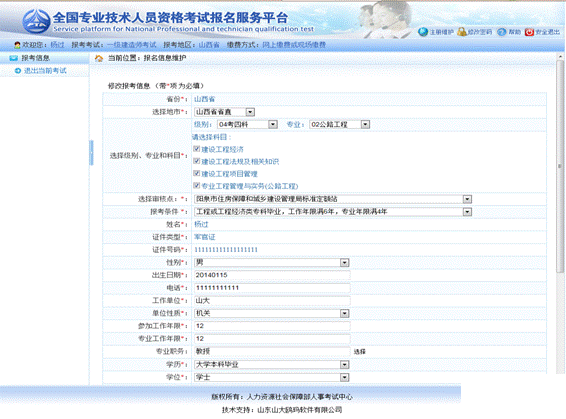Click the 选择 link beside 专业职务
This screenshot has width=566, height=419.
(360, 352)
